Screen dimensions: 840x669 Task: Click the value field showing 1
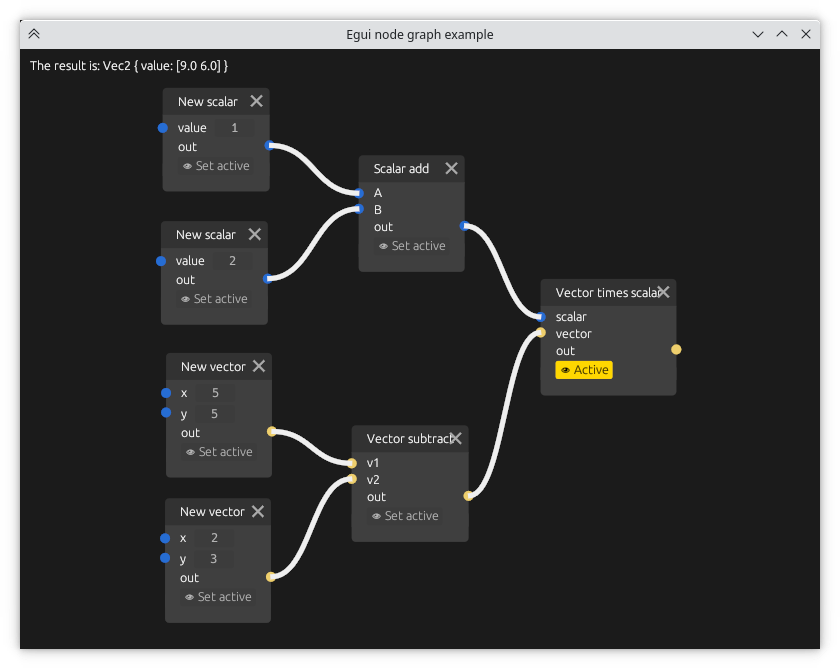[234, 128]
